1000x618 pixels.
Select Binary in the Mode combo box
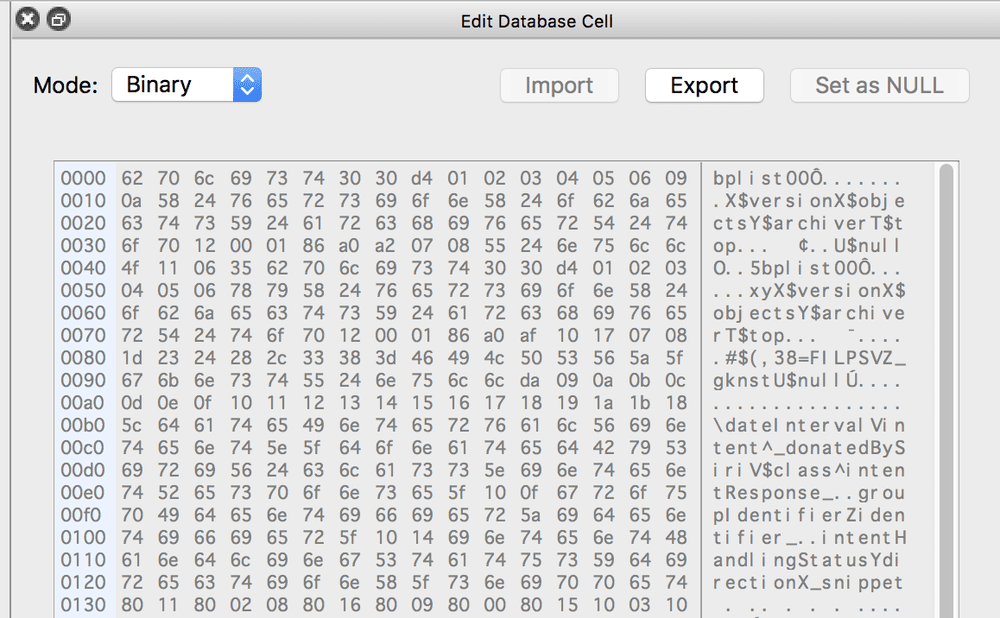[x=170, y=85]
